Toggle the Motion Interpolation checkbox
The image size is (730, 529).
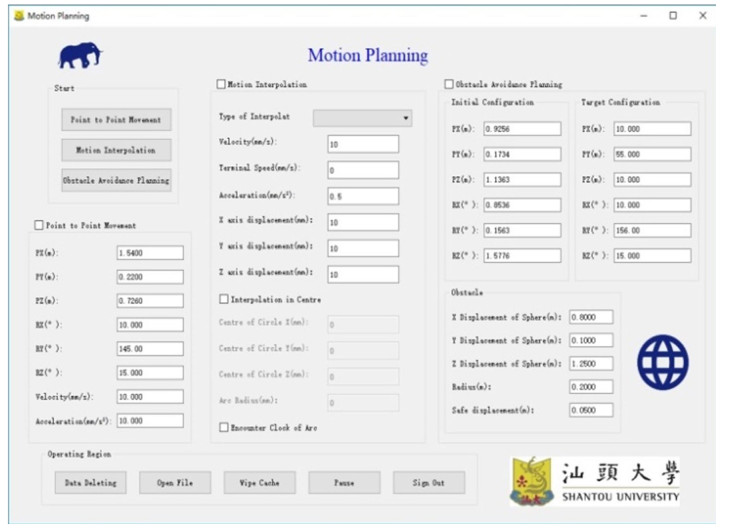coord(222,85)
